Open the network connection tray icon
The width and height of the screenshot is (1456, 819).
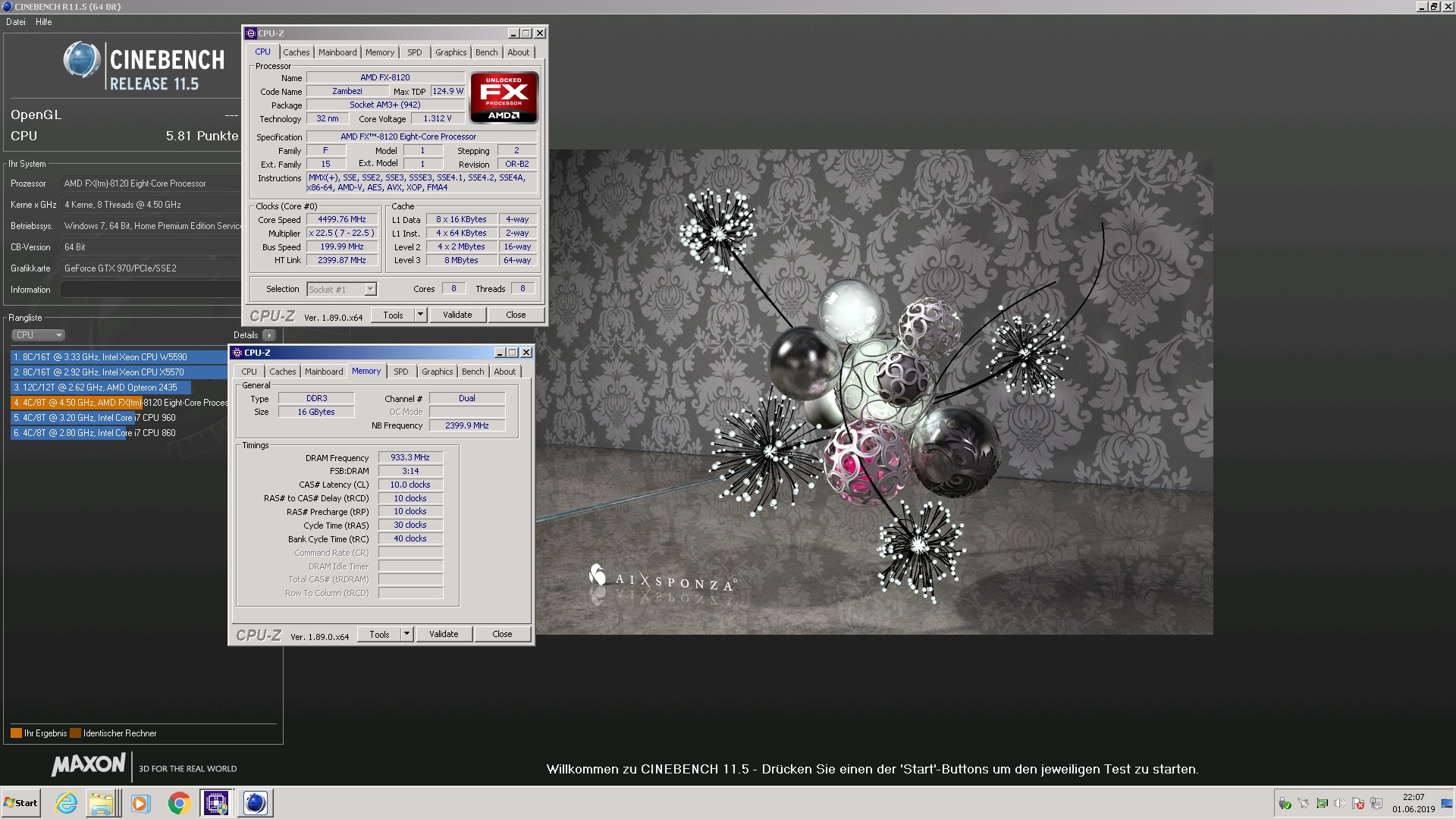click(x=1376, y=804)
